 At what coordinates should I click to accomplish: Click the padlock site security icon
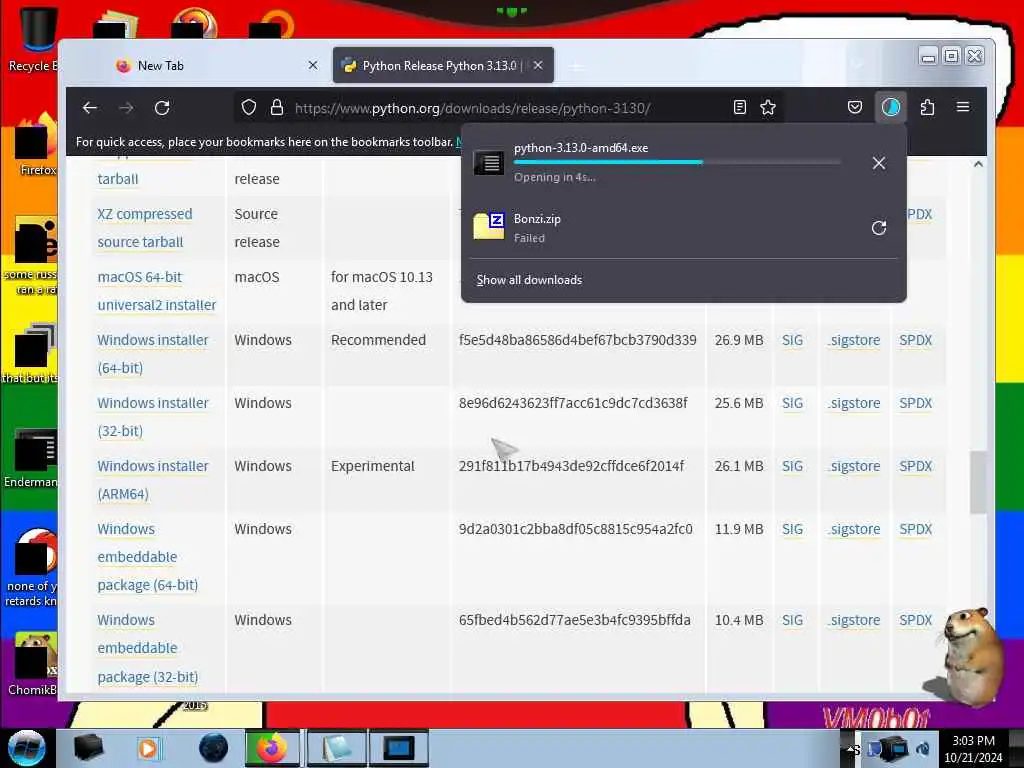[277, 107]
